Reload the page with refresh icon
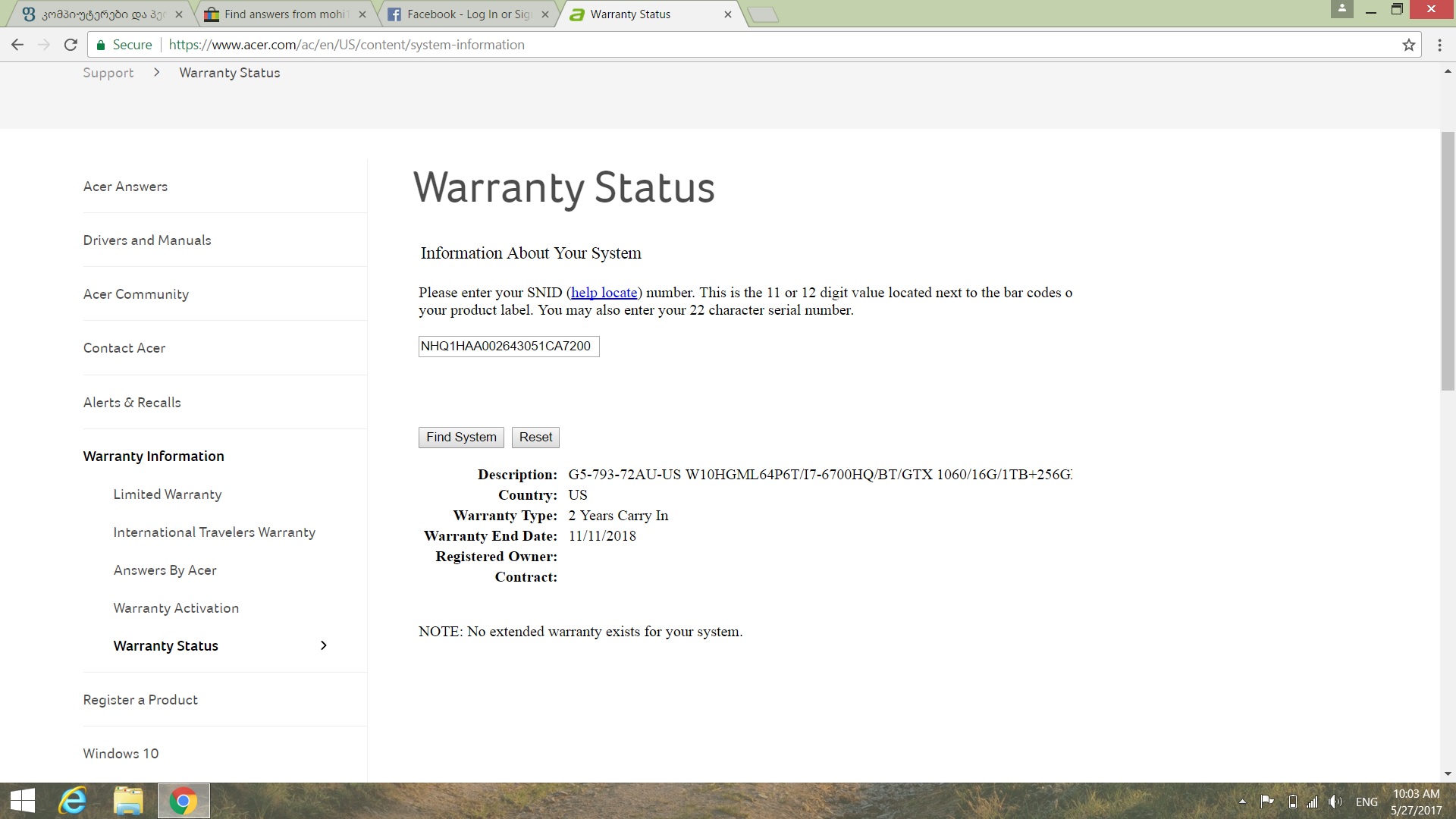The image size is (1456, 819). 71,45
